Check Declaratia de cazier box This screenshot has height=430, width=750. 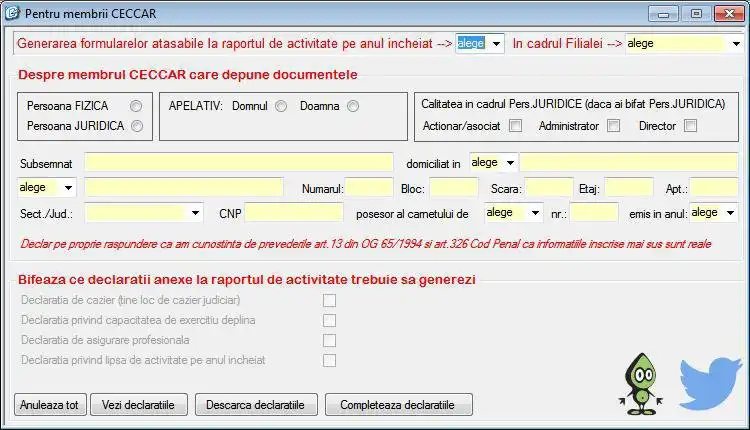click(329, 300)
